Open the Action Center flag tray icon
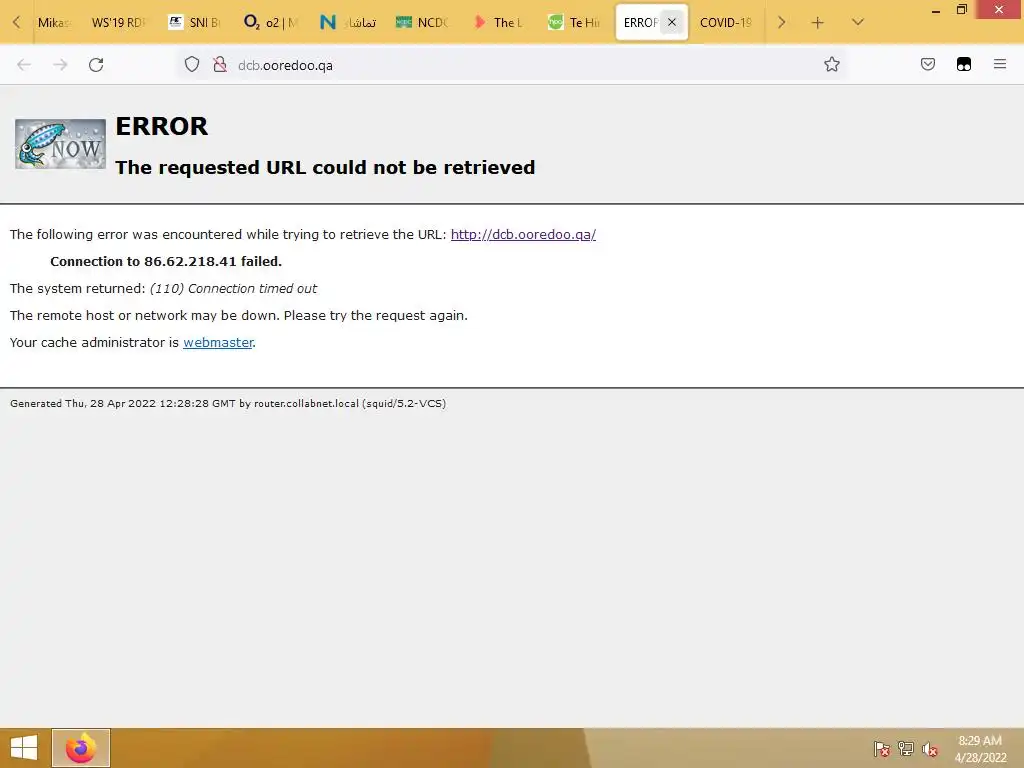This screenshot has height=768, width=1024. [882, 748]
